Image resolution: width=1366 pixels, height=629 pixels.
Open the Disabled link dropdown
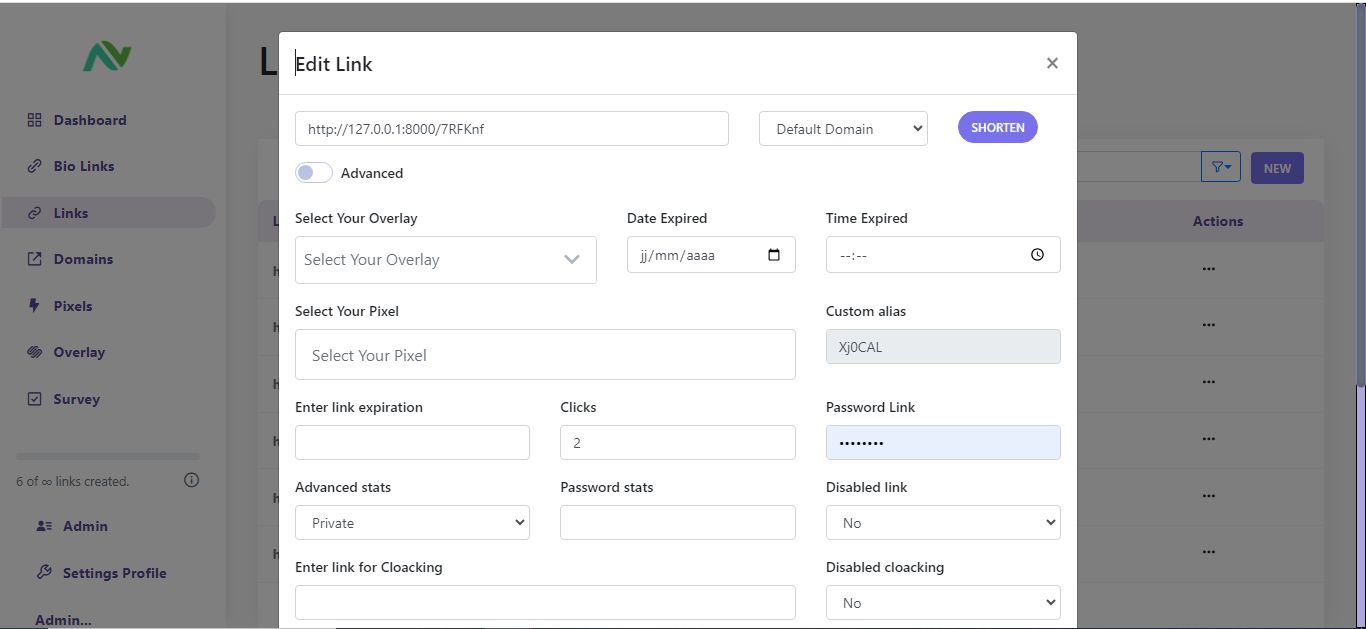click(x=943, y=523)
